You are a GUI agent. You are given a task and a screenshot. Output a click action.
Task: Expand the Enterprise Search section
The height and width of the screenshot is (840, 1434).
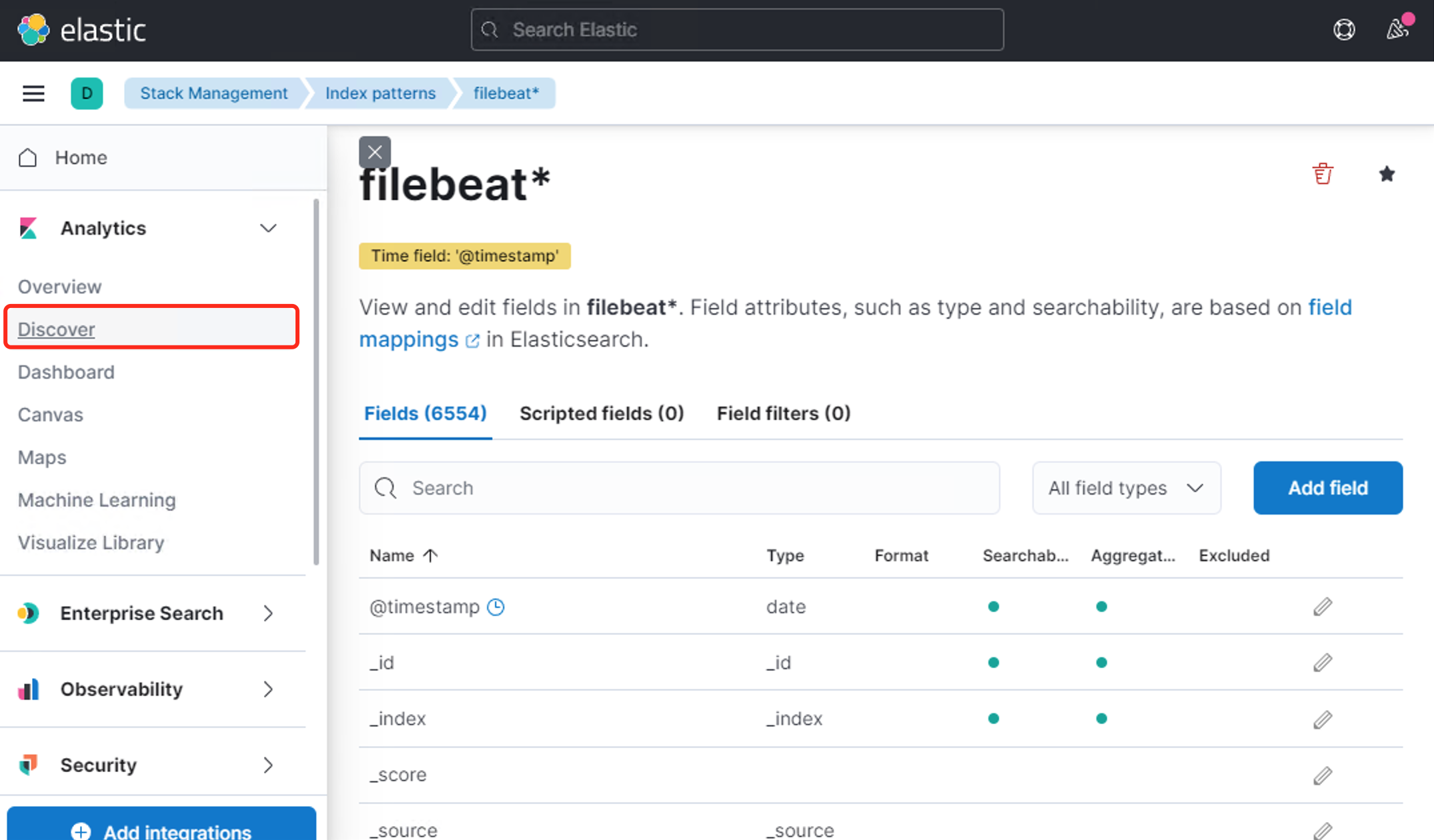[268, 613]
